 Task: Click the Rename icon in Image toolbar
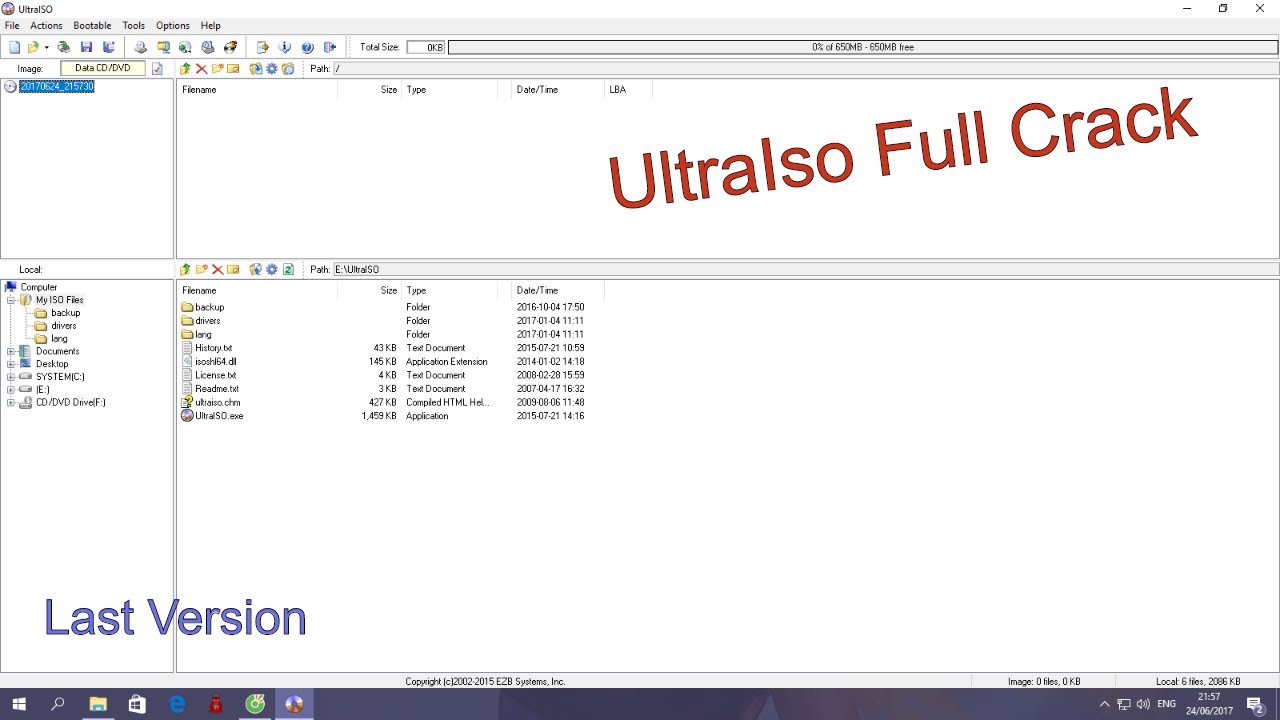[x=233, y=69]
